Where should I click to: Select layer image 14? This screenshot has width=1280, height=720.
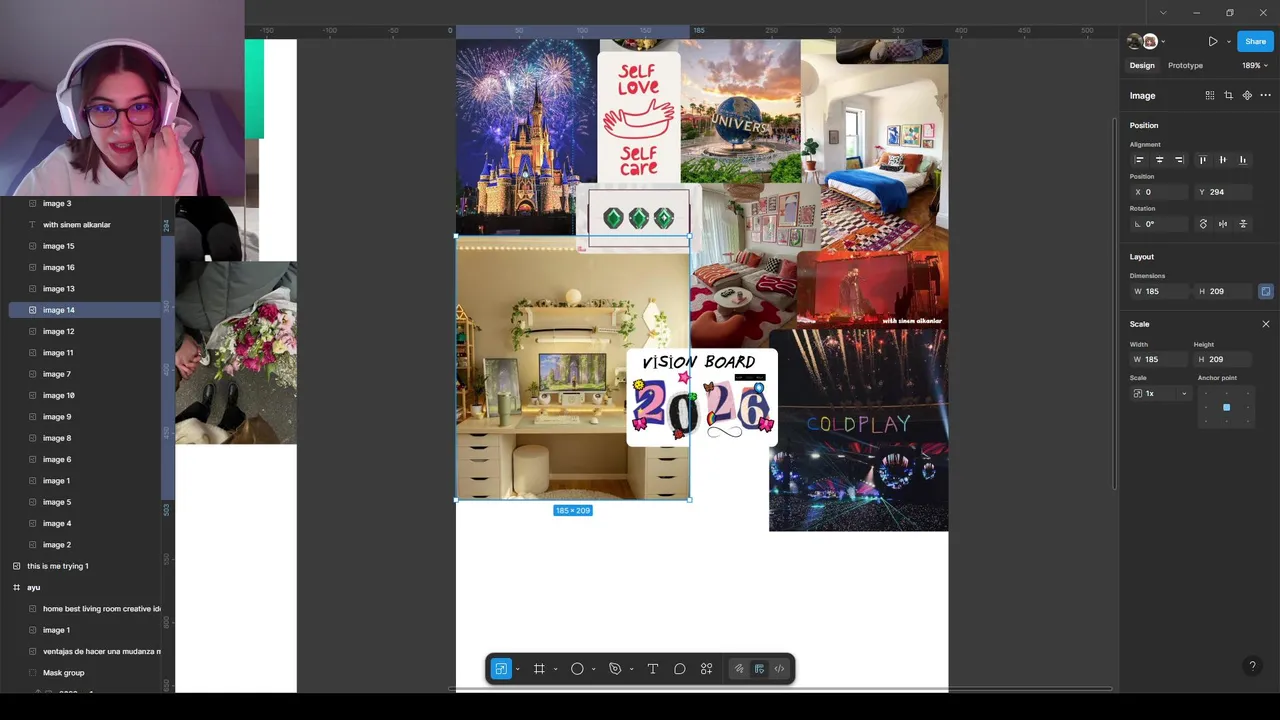coord(84,310)
